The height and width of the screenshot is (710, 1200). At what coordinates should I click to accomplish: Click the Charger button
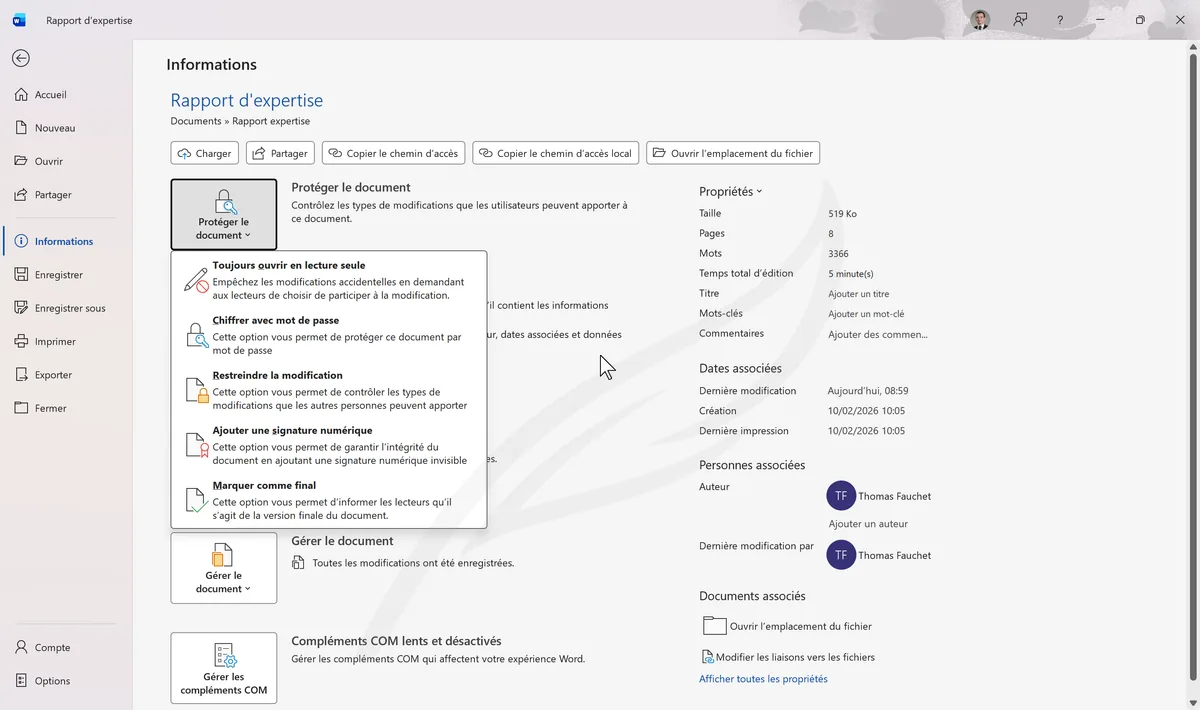click(x=204, y=152)
